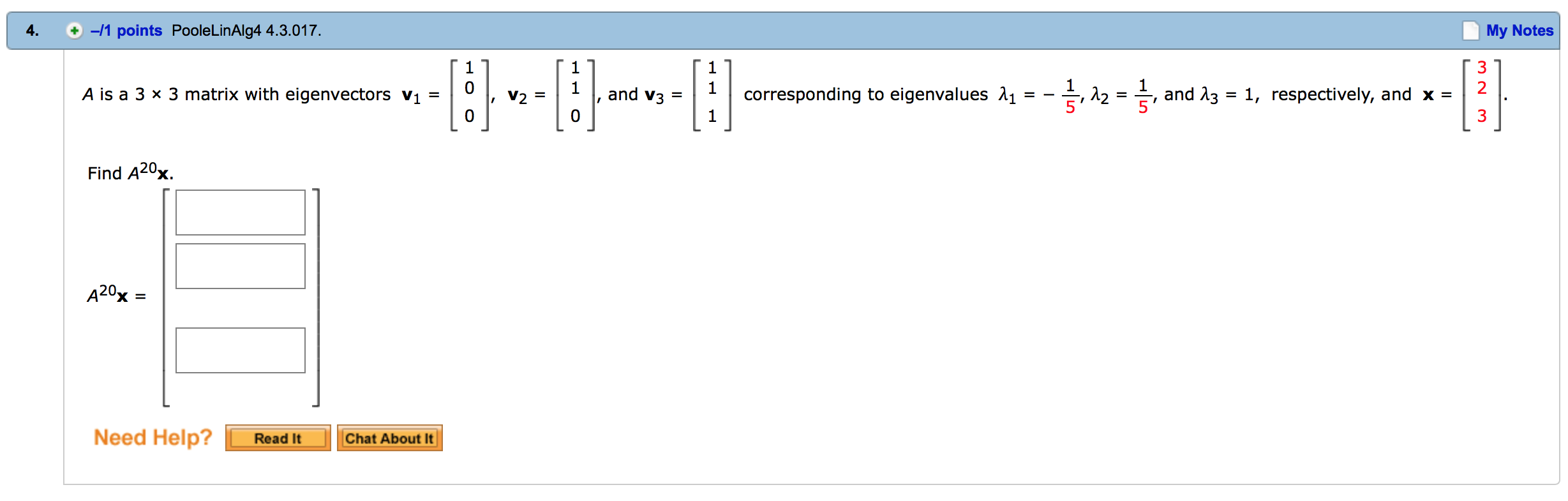Click the top answer box of the A20x matrix

(x=241, y=211)
